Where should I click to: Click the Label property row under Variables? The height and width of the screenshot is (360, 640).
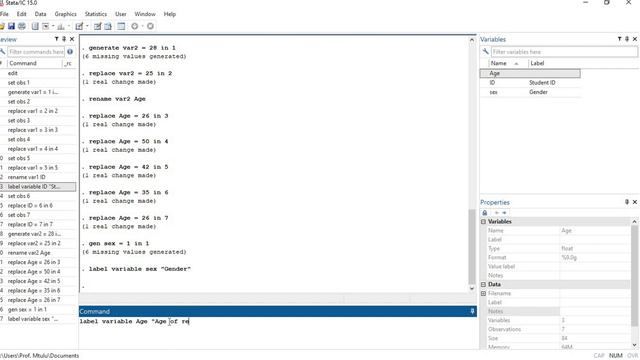pyautogui.click(x=558, y=240)
